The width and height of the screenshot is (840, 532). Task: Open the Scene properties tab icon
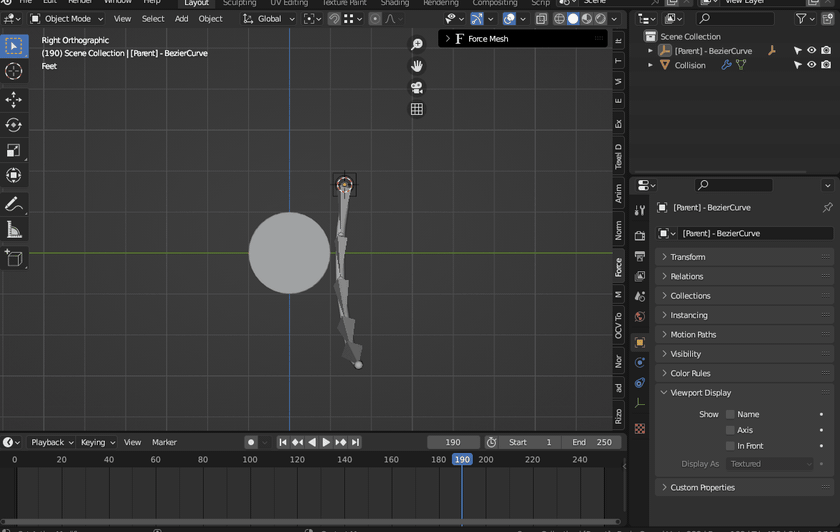640,296
